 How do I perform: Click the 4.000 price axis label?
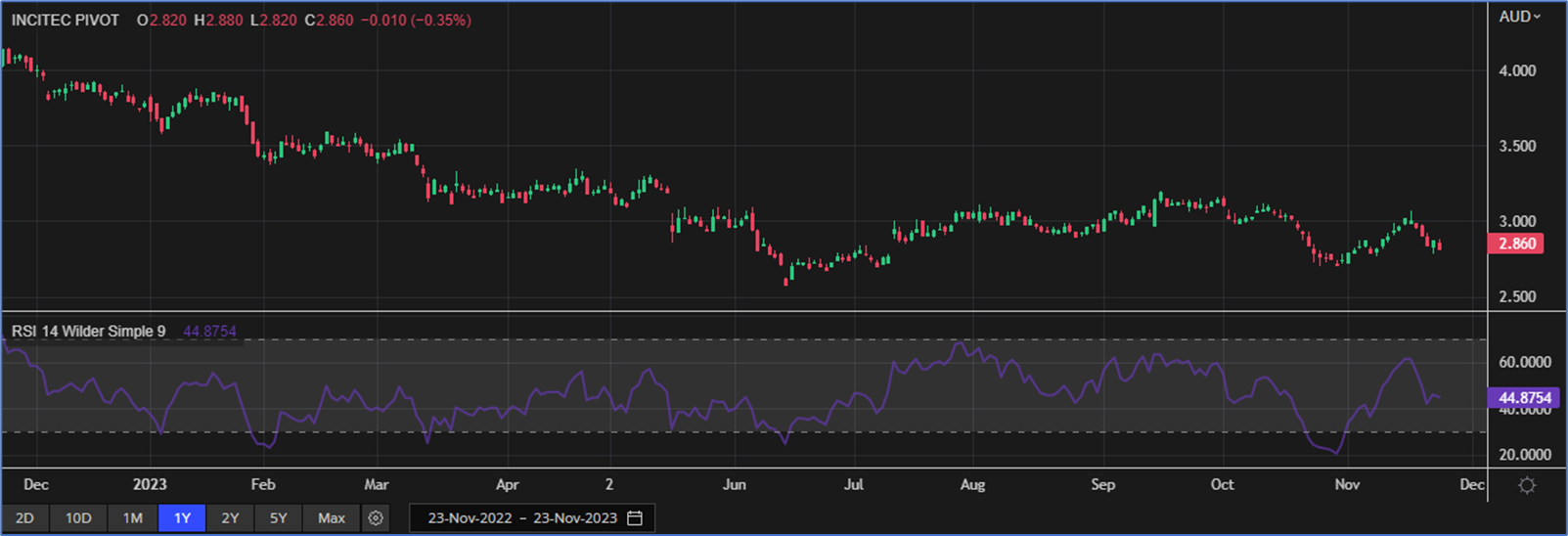pyautogui.click(x=1517, y=70)
